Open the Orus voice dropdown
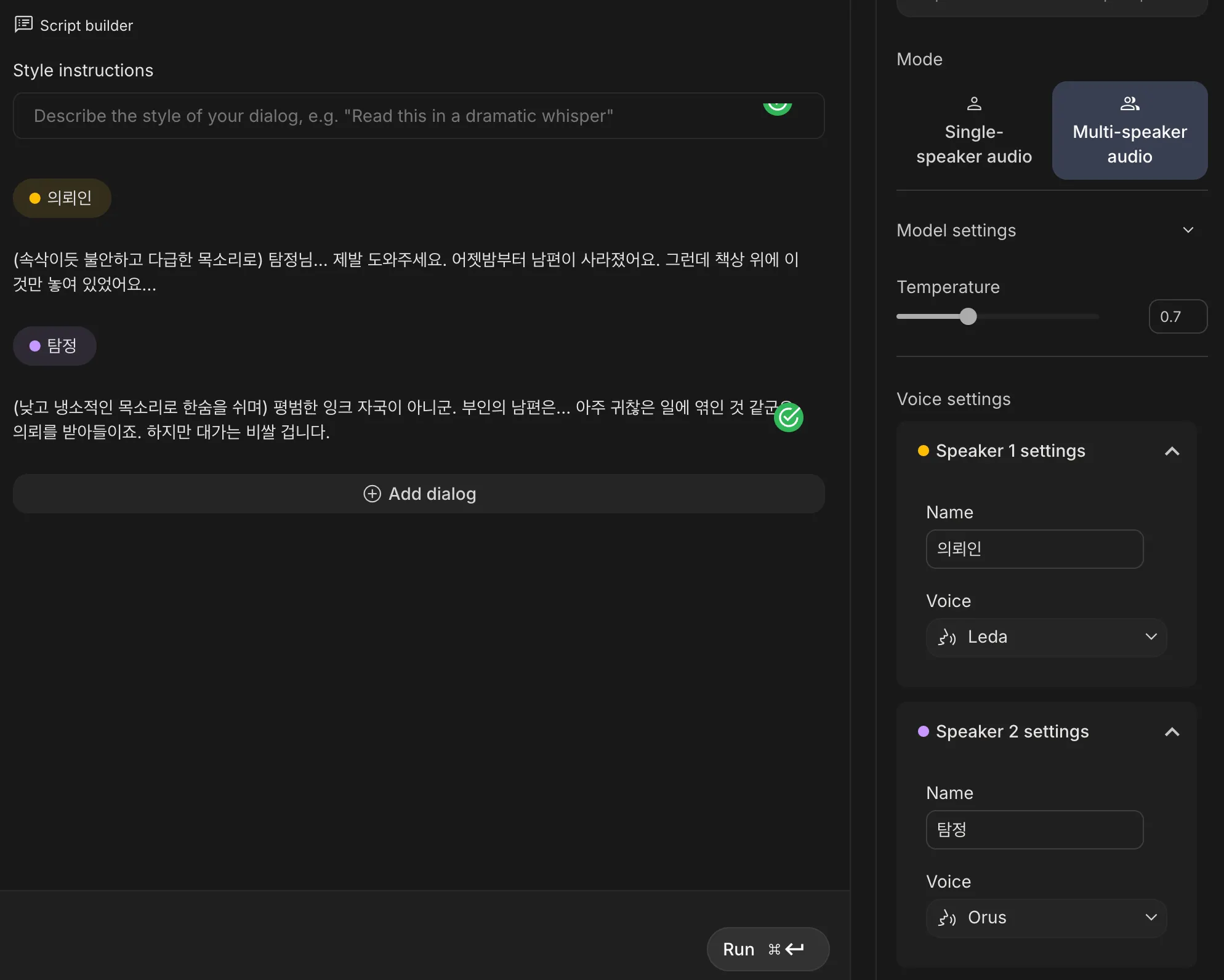 click(1046, 918)
